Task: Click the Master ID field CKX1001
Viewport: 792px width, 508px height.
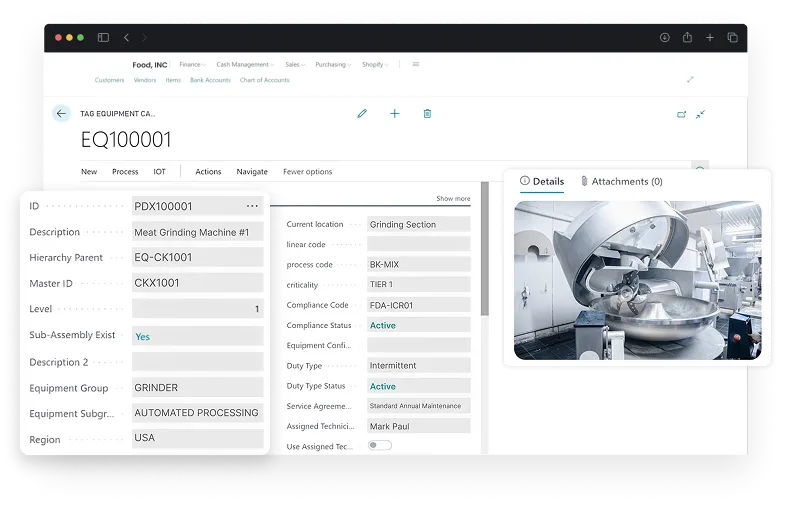Action: tap(197, 283)
